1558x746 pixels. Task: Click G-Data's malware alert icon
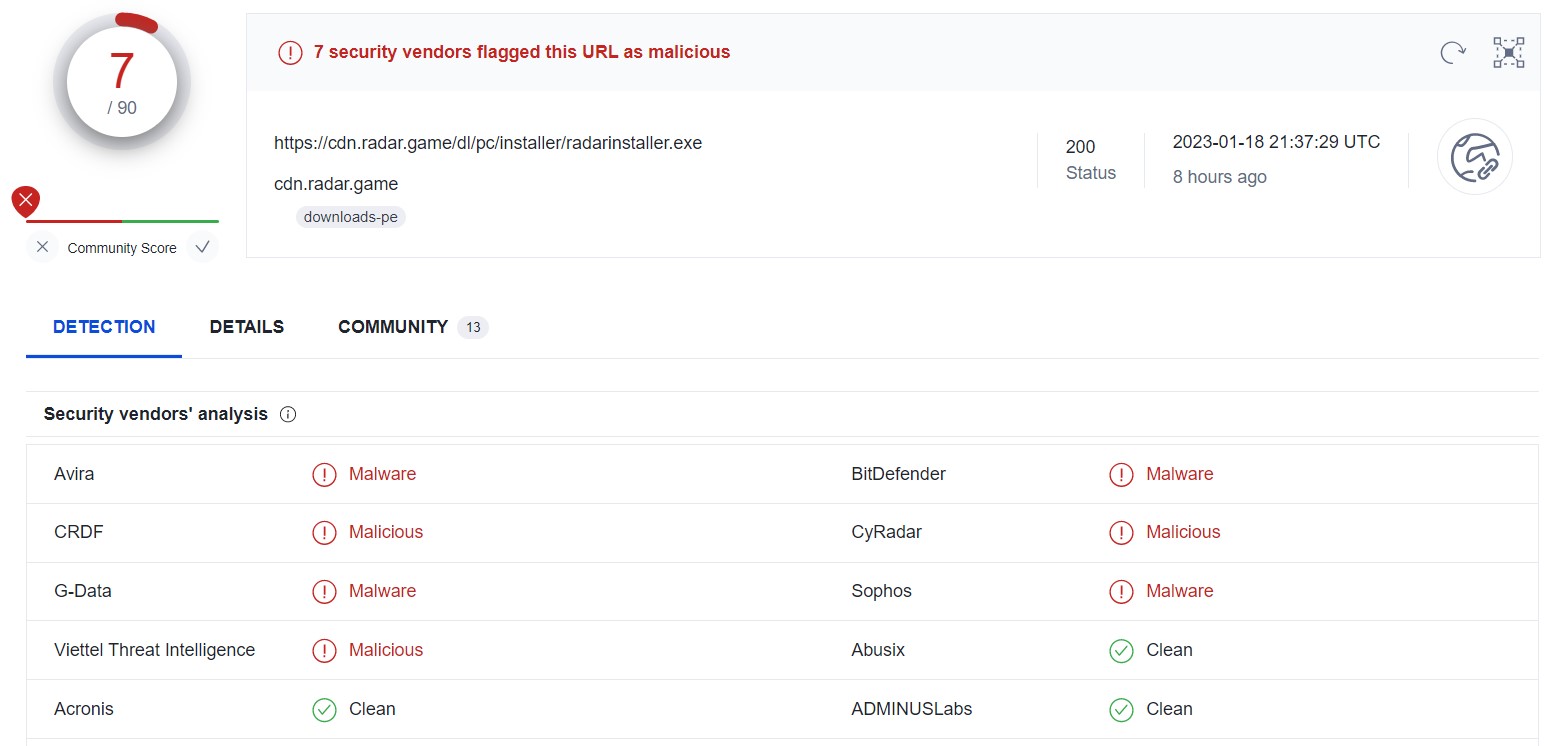point(324,592)
